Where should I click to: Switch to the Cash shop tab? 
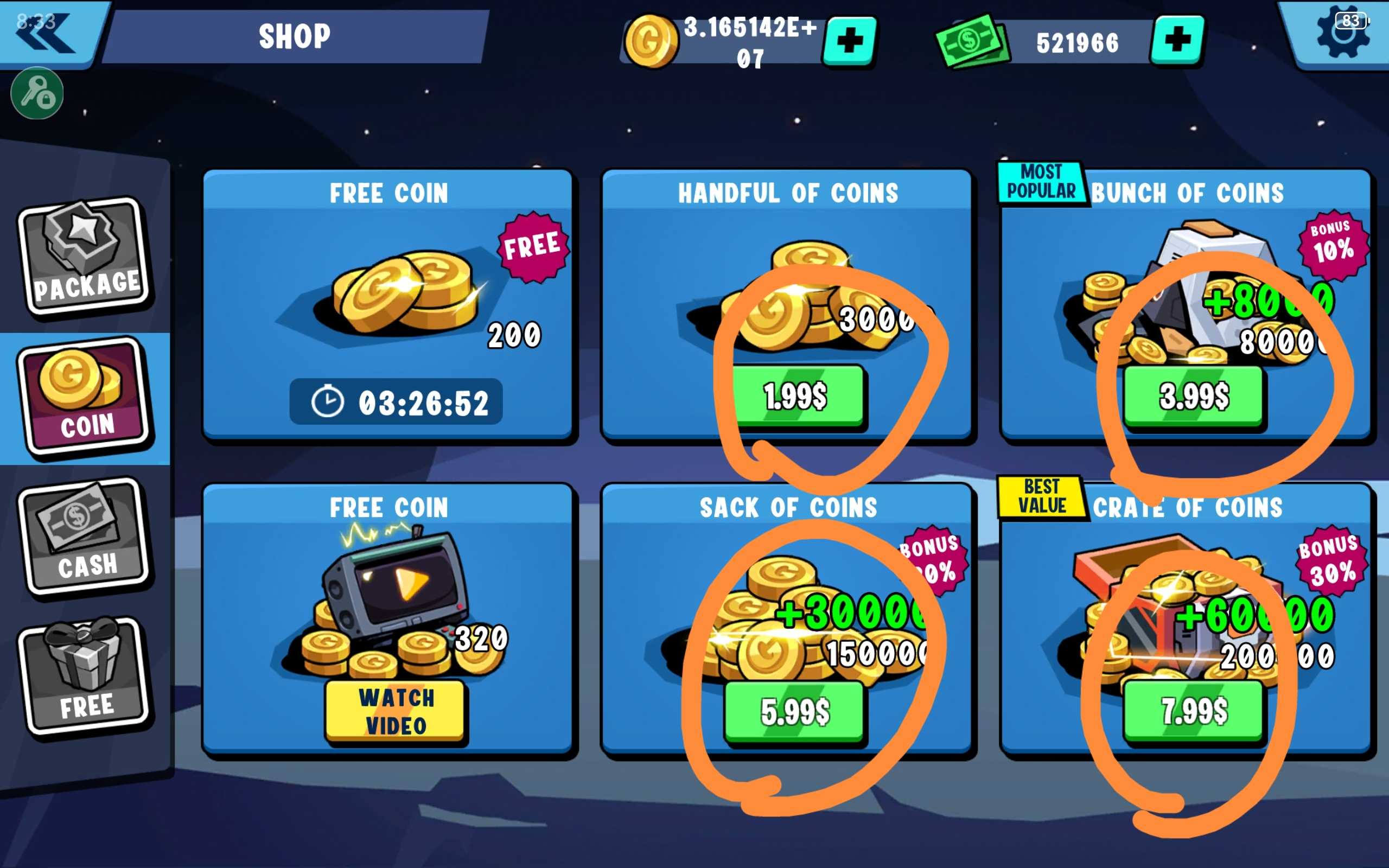[85, 537]
